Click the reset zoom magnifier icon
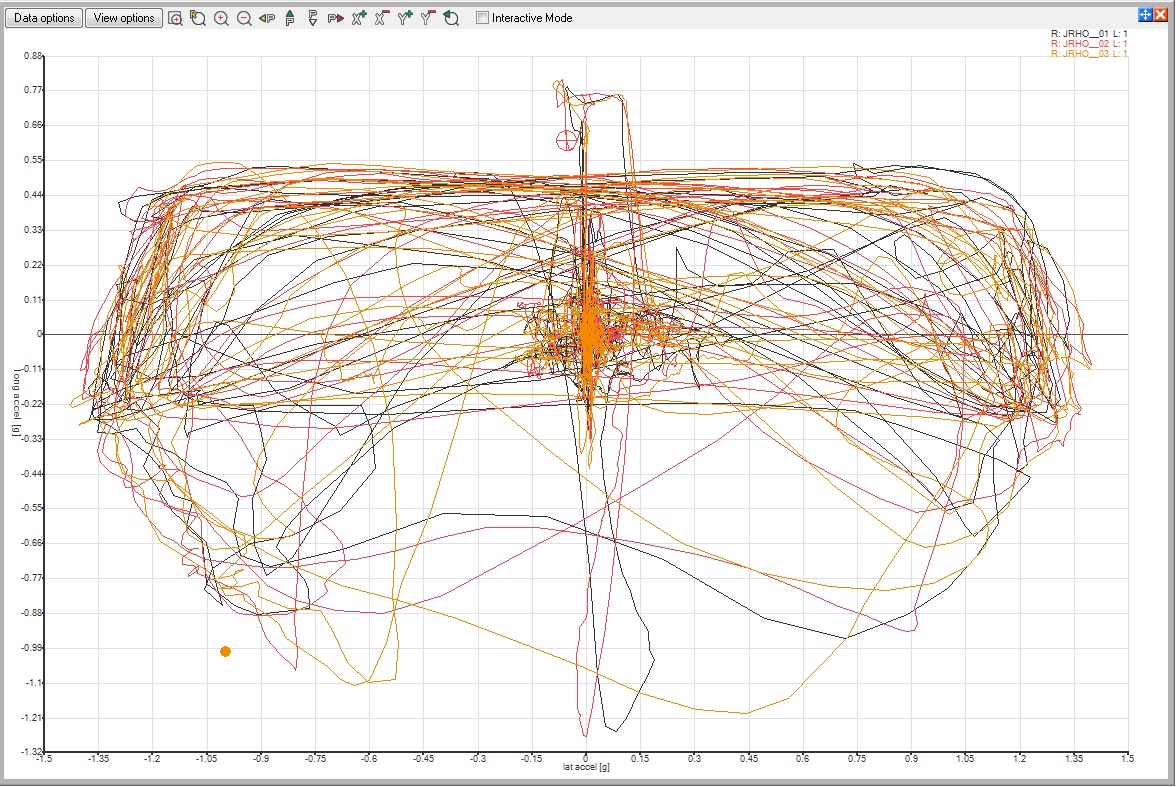Image resolution: width=1176 pixels, height=787 pixels. (x=198, y=18)
